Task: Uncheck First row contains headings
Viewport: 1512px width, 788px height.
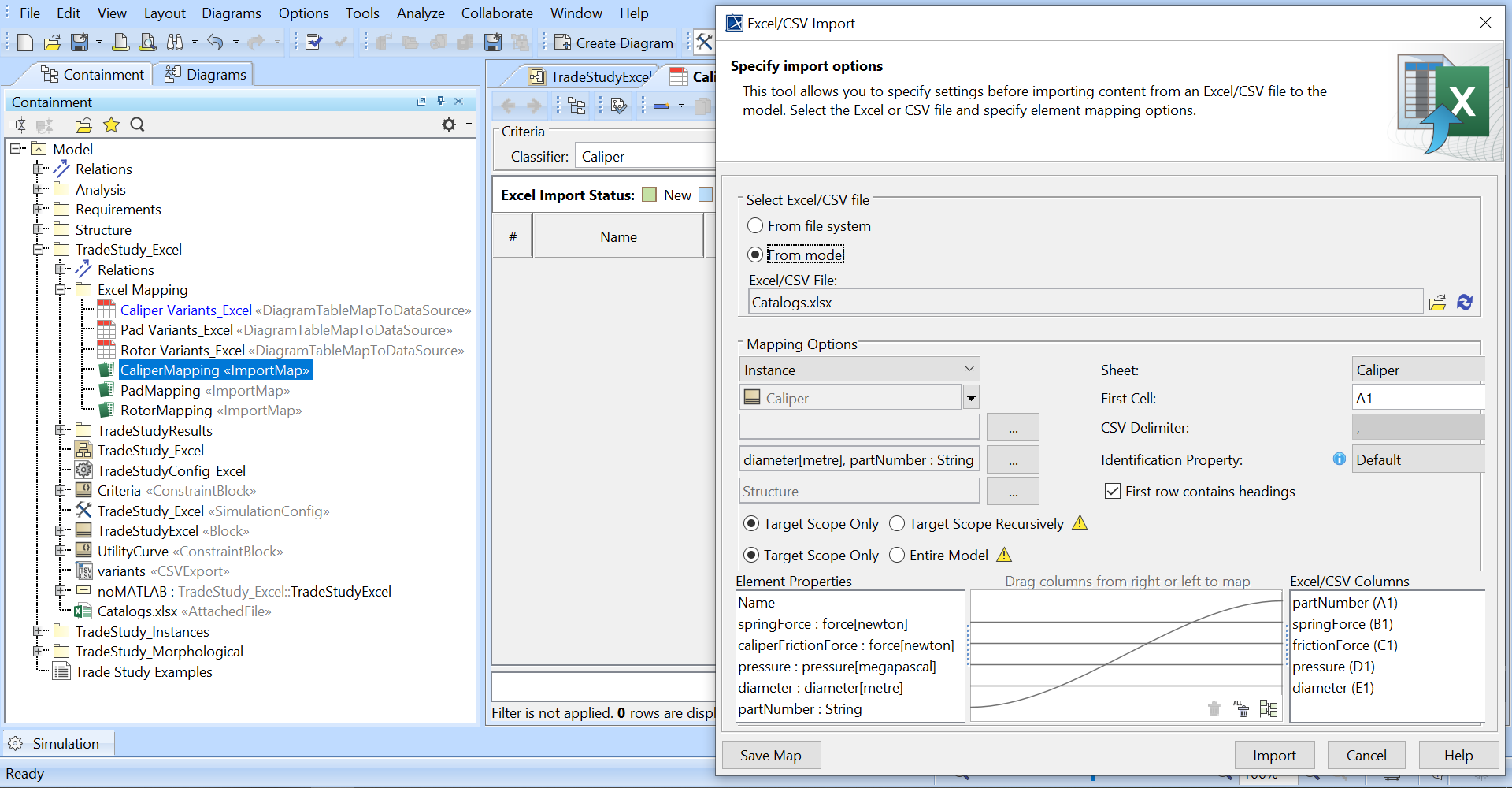Action: 1113,492
